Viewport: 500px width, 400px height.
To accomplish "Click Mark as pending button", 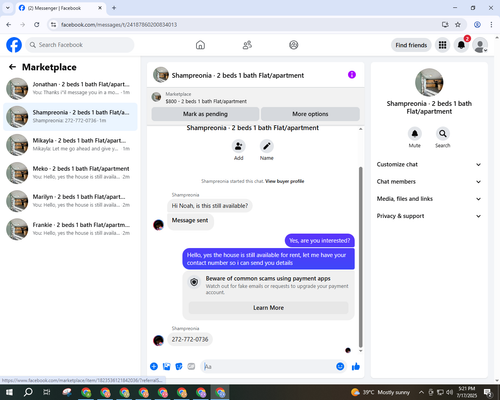I will click(x=205, y=114).
